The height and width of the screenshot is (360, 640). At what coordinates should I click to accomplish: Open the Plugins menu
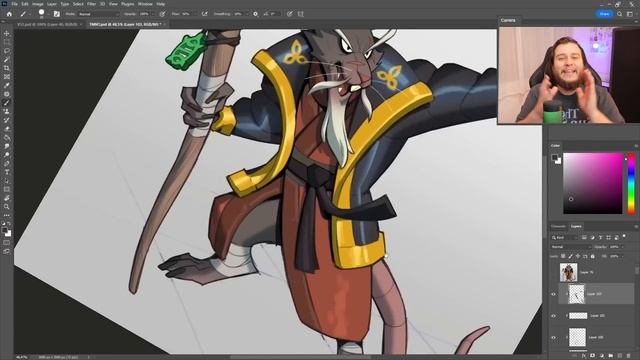click(127, 4)
